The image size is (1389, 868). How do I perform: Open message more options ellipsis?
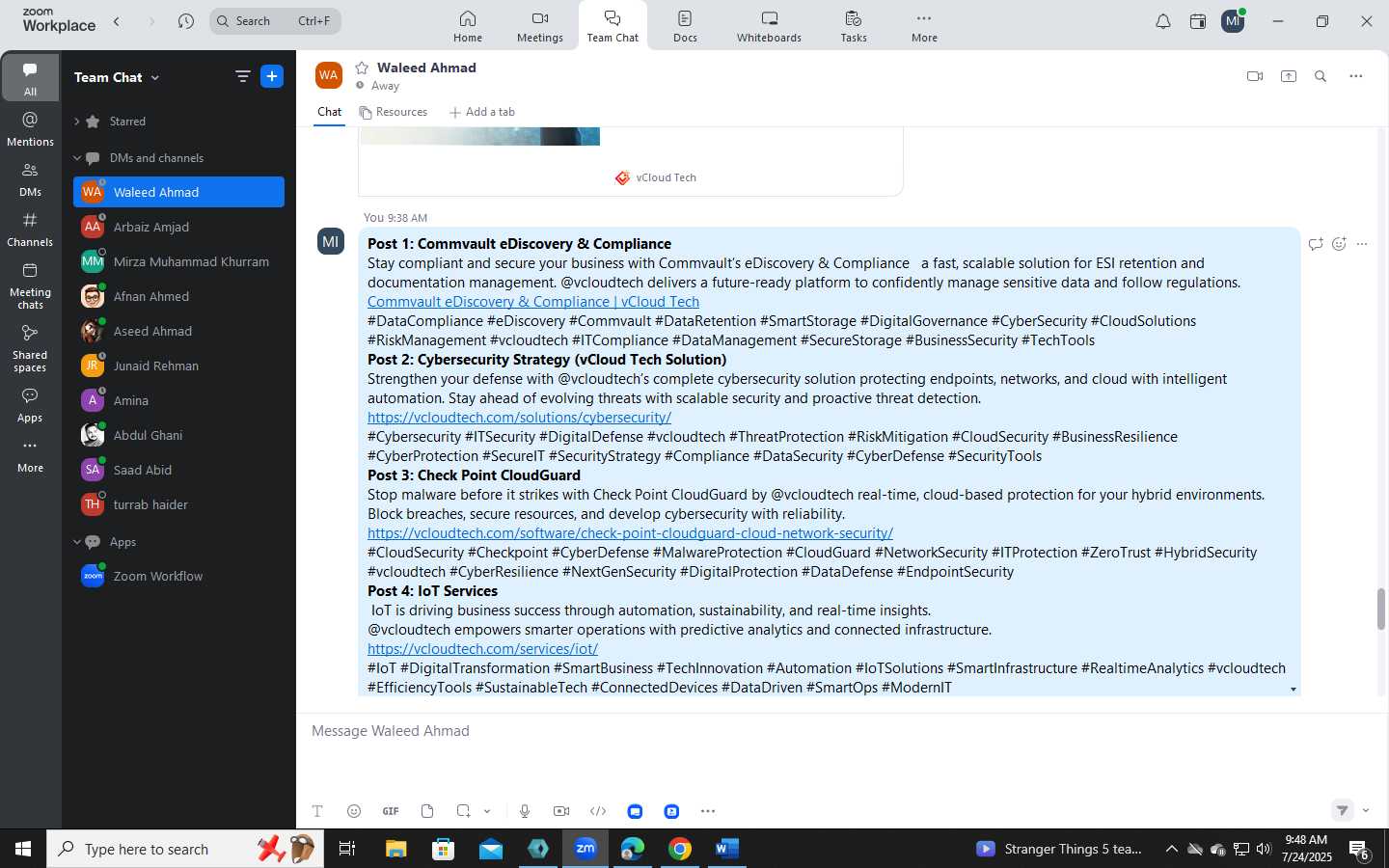pyautogui.click(x=1362, y=244)
